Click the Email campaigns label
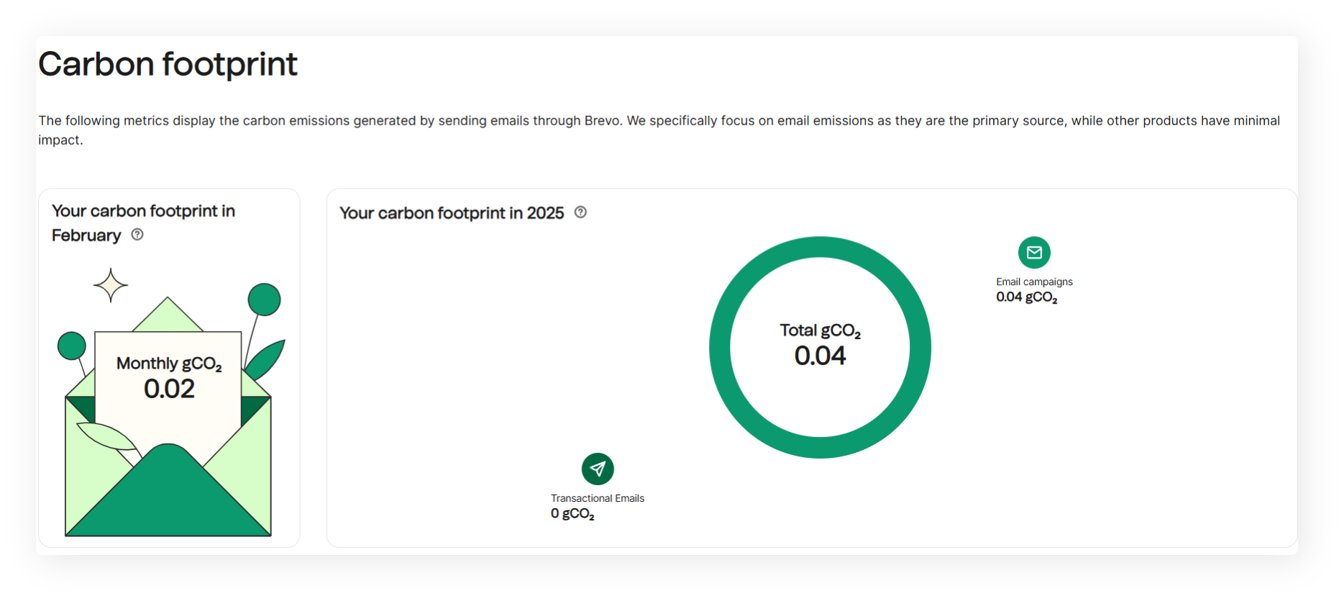 click(1034, 282)
